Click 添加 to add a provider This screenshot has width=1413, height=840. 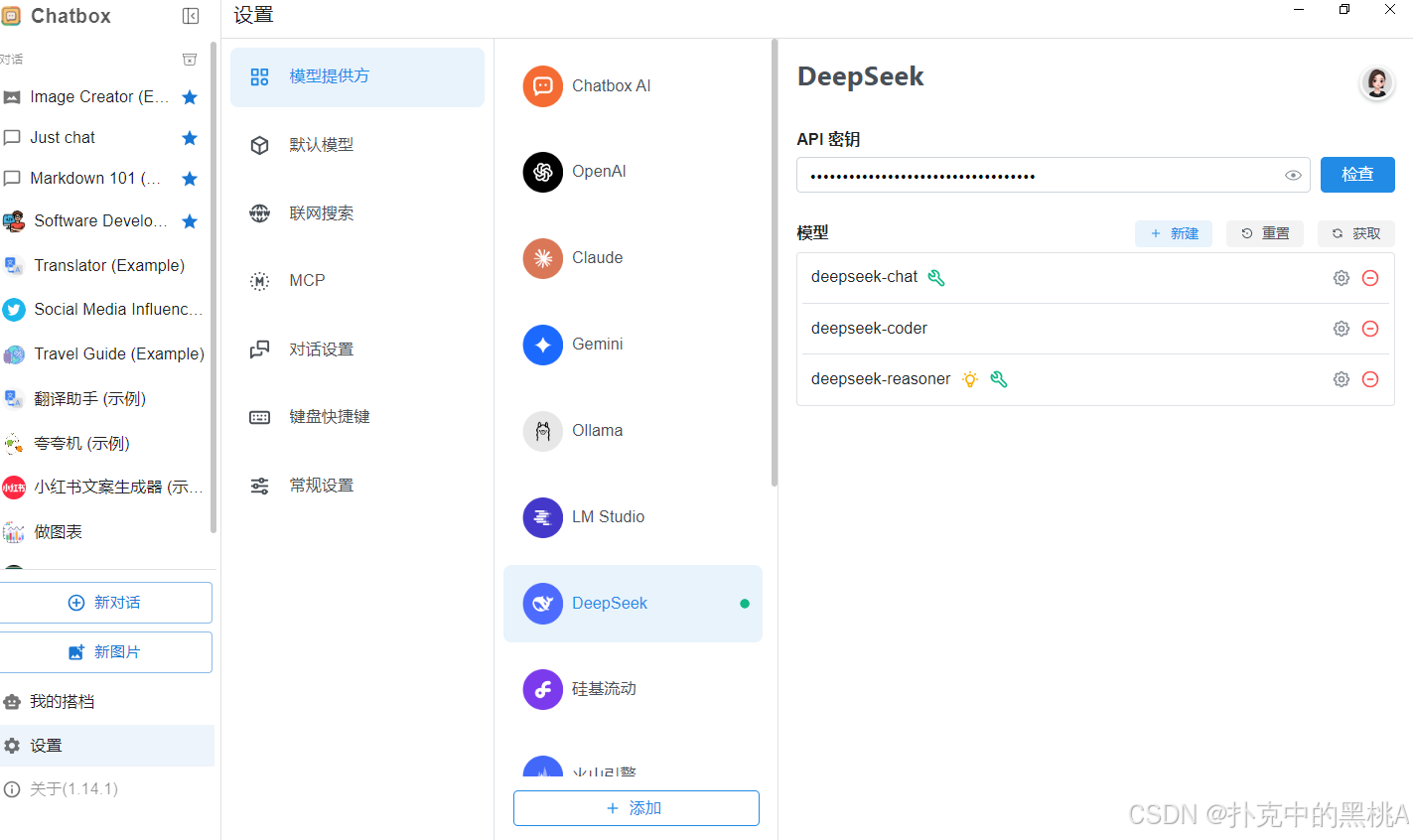coord(636,808)
